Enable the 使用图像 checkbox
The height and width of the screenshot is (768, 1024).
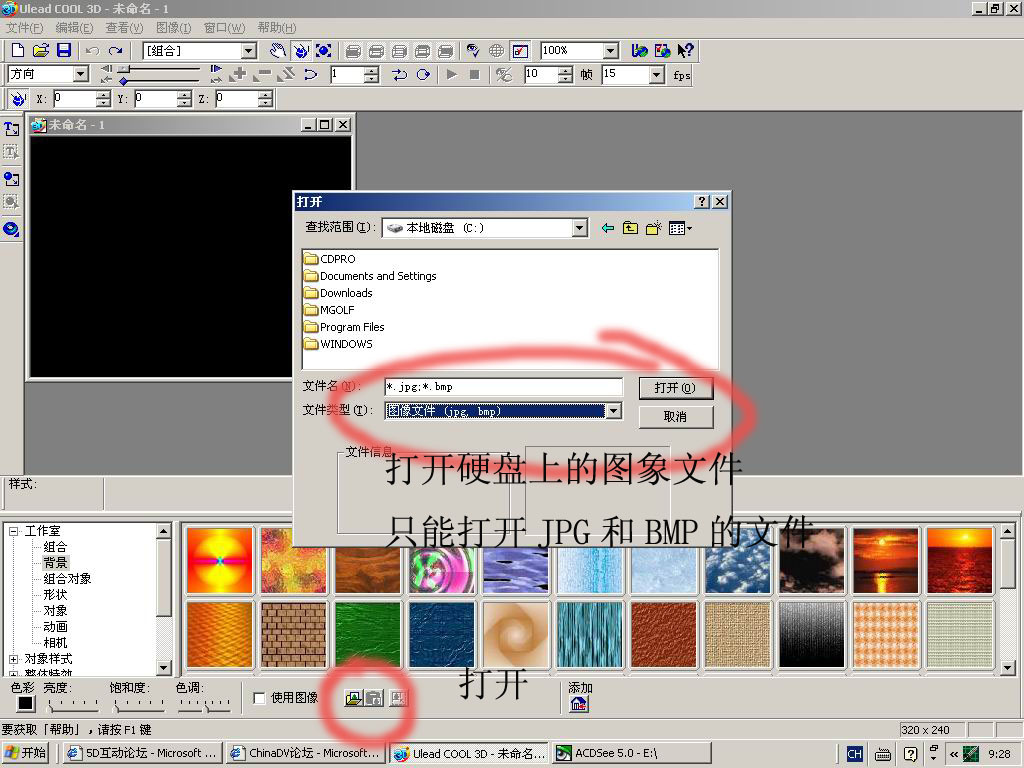pyautogui.click(x=259, y=698)
